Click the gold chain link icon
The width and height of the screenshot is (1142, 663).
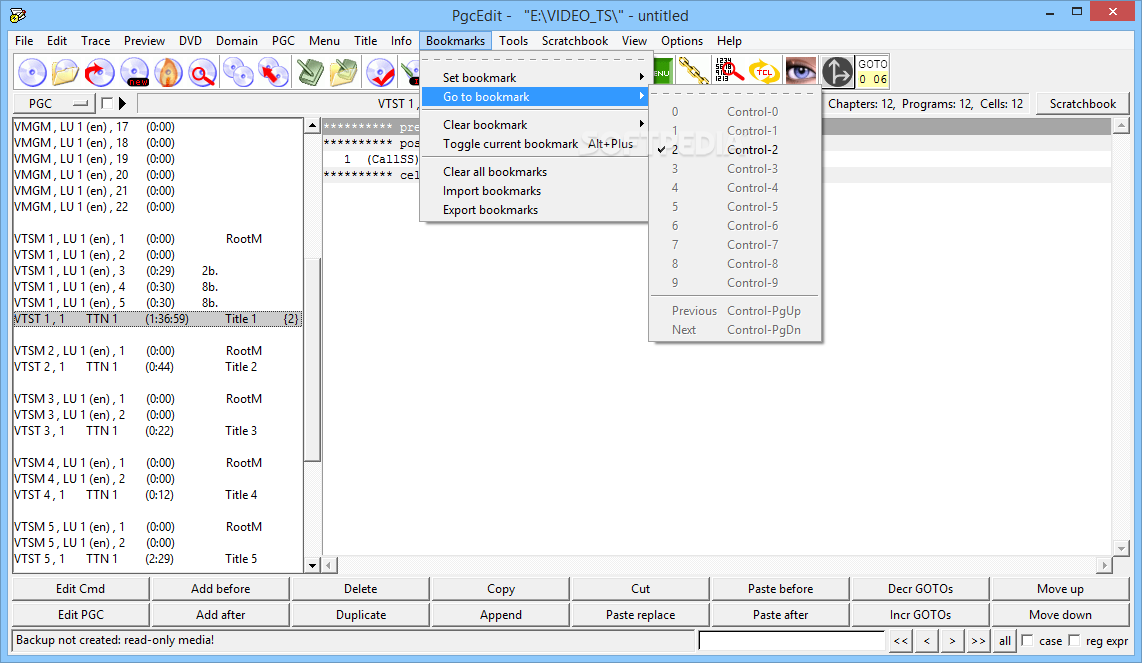click(693, 71)
